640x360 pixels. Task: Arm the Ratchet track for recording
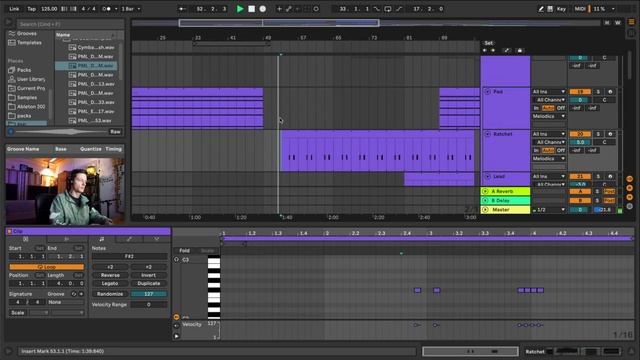(610, 134)
